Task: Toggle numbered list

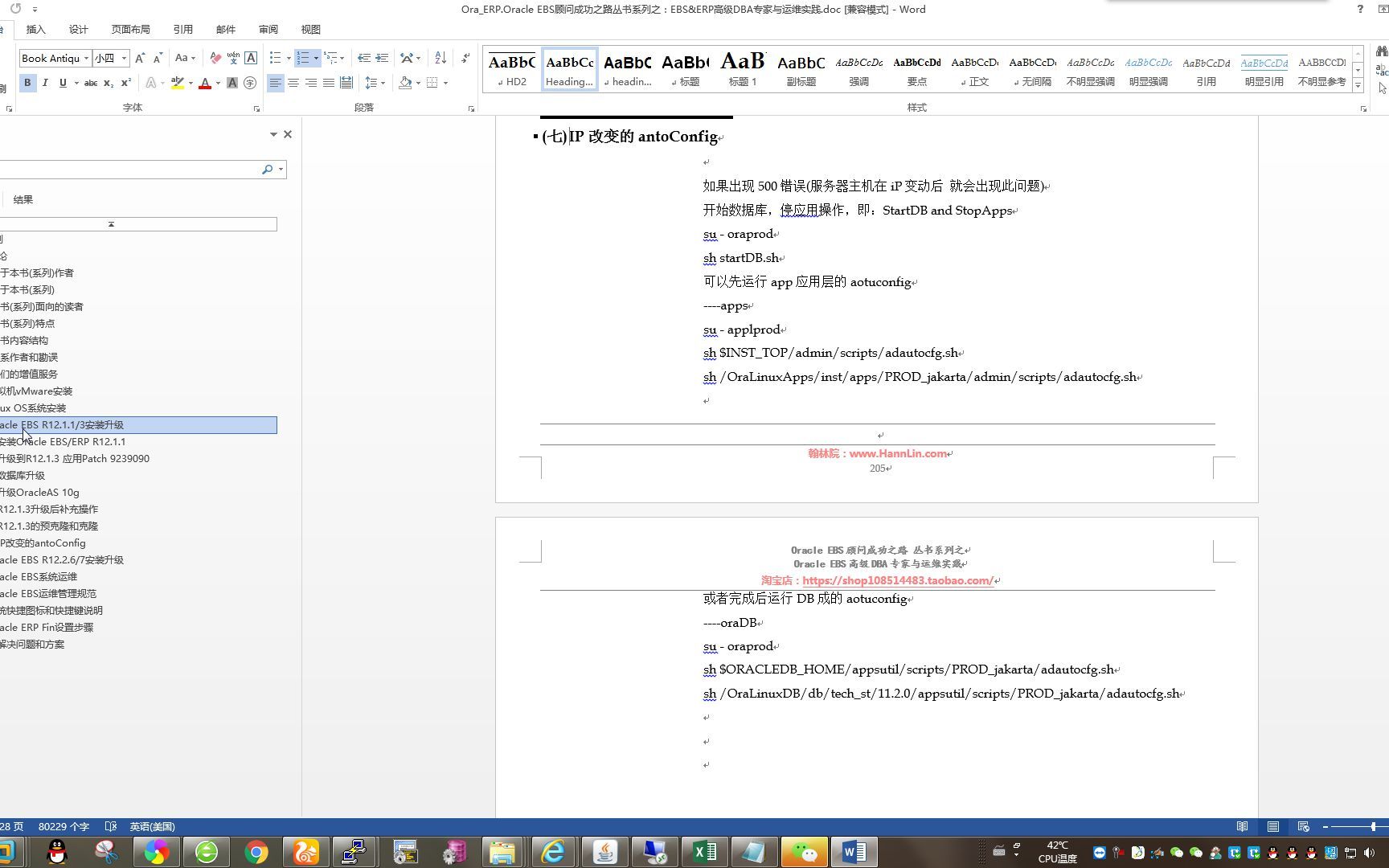Action: (303, 58)
